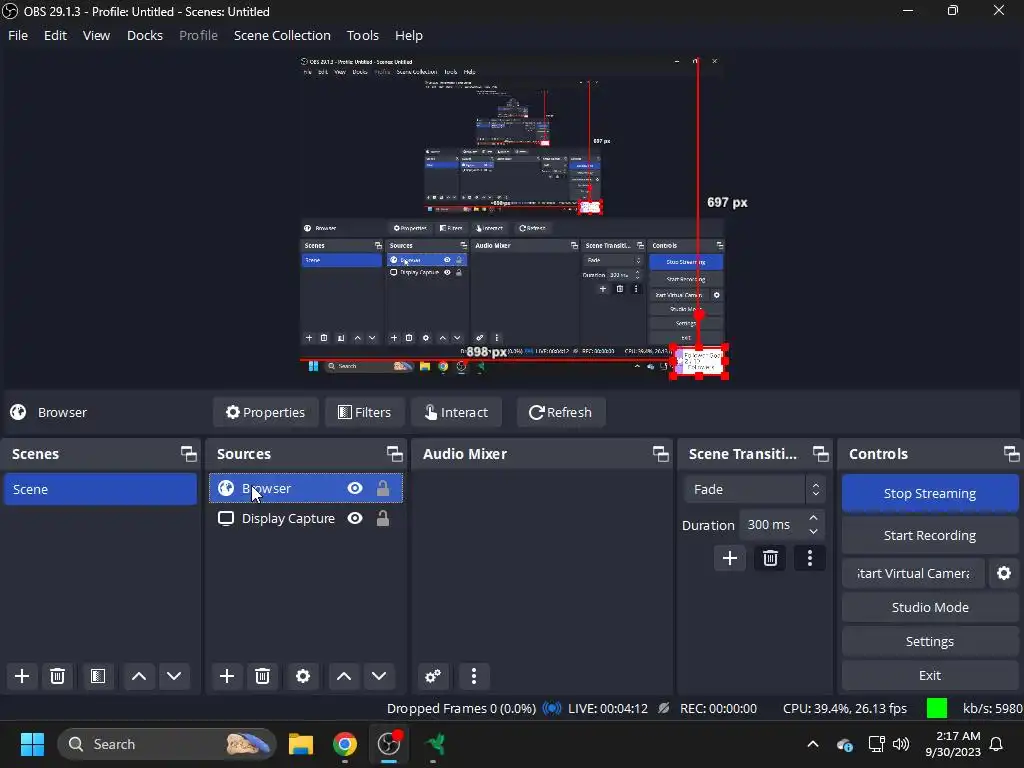Float the Audio Mixer dock panel
The image size is (1024, 768).
coord(660,454)
